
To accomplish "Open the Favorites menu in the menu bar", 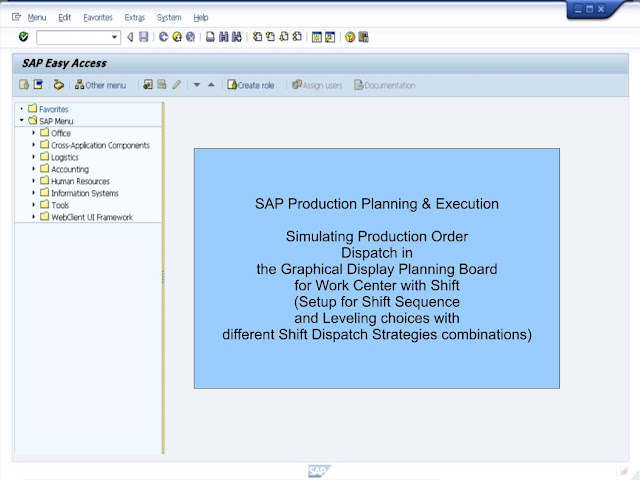I will [x=98, y=18].
